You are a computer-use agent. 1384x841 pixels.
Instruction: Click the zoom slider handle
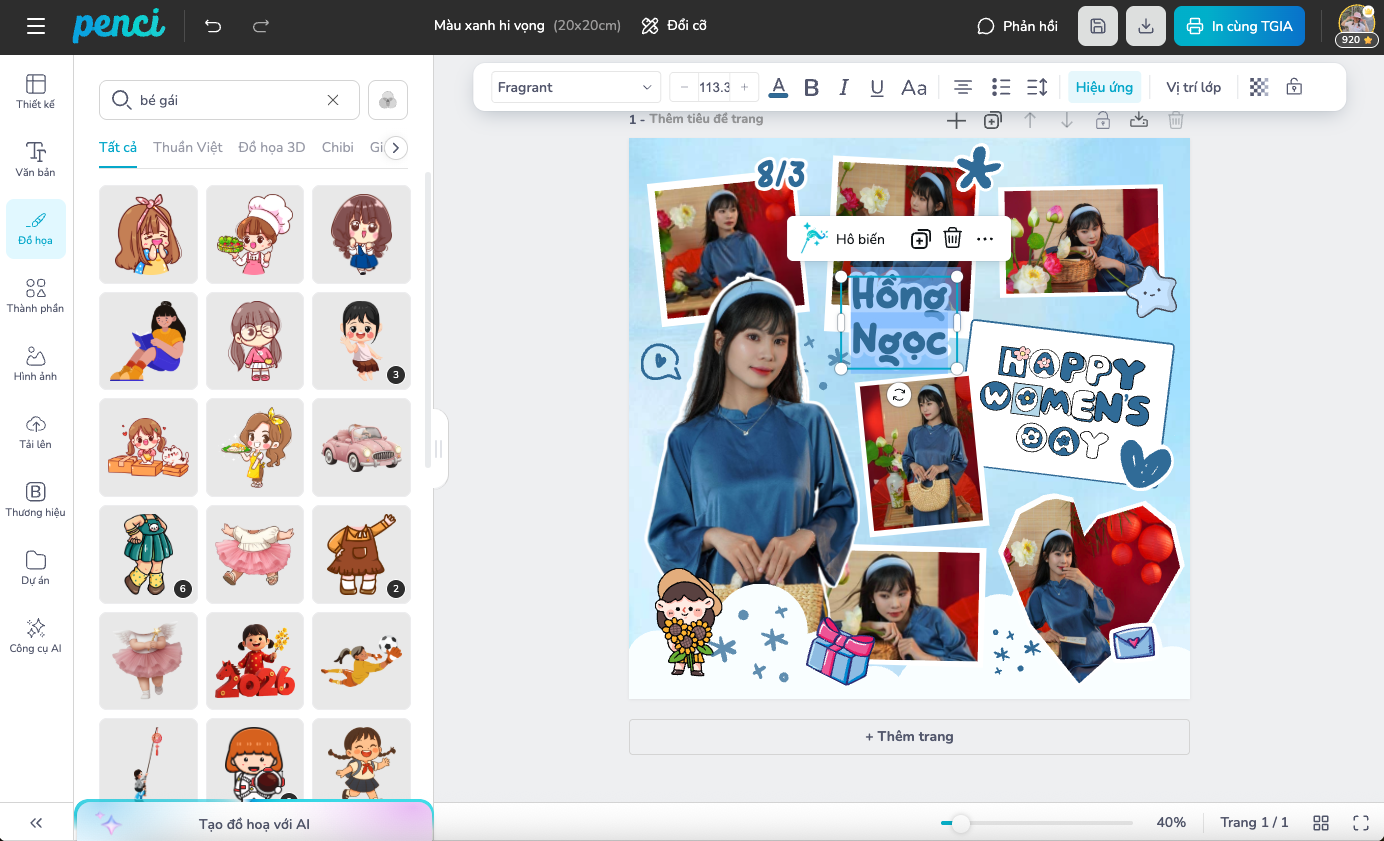coord(960,823)
